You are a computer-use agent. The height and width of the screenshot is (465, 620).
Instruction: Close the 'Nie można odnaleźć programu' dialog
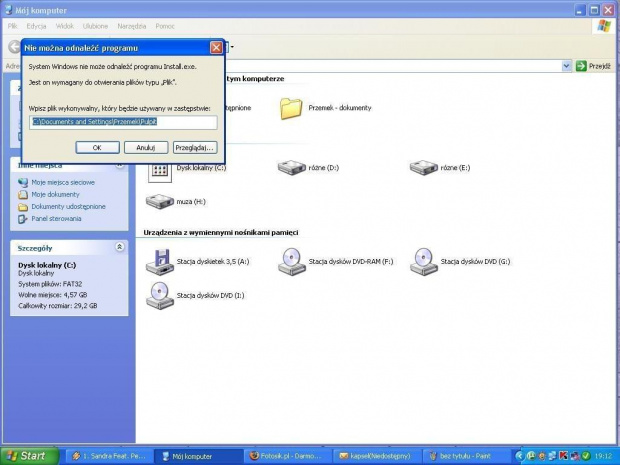[x=216, y=48]
